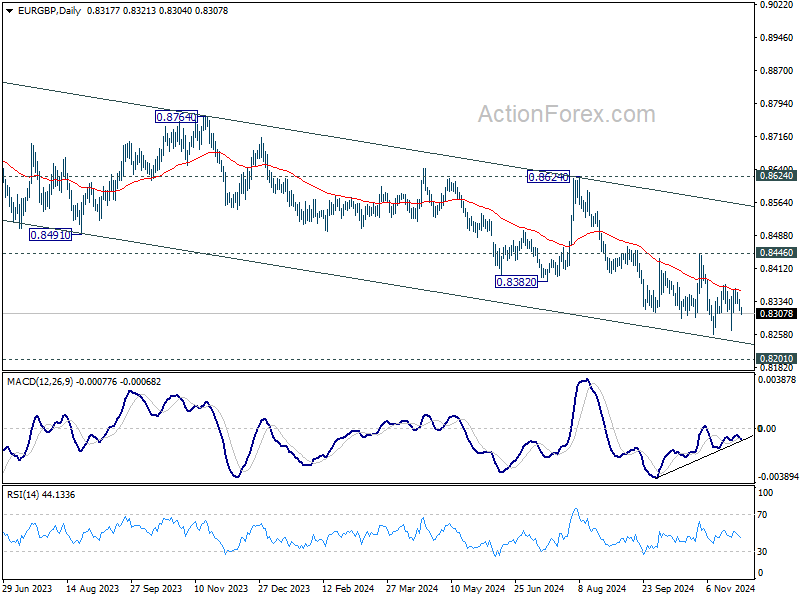Viewport: 800px width, 600px height.
Task: Click the MACD -0.003894 scale value
Action: click(x=778, y=477)
